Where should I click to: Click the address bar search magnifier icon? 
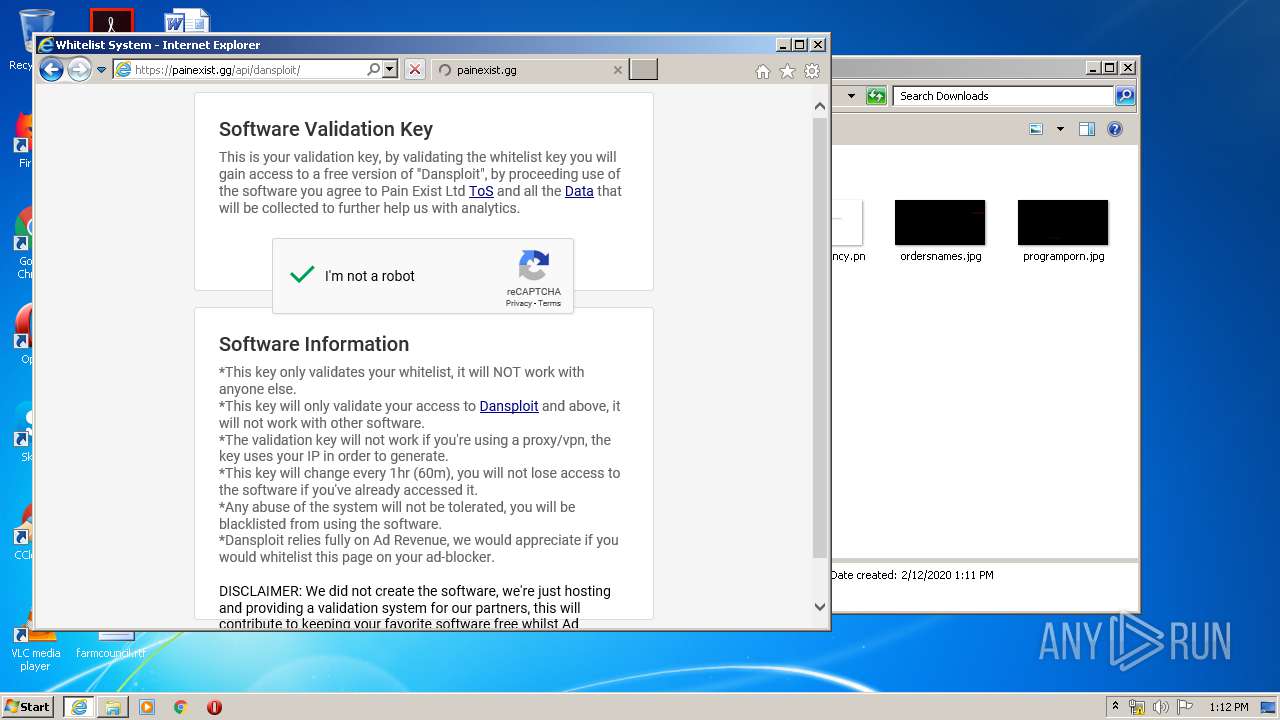(374, 70)
